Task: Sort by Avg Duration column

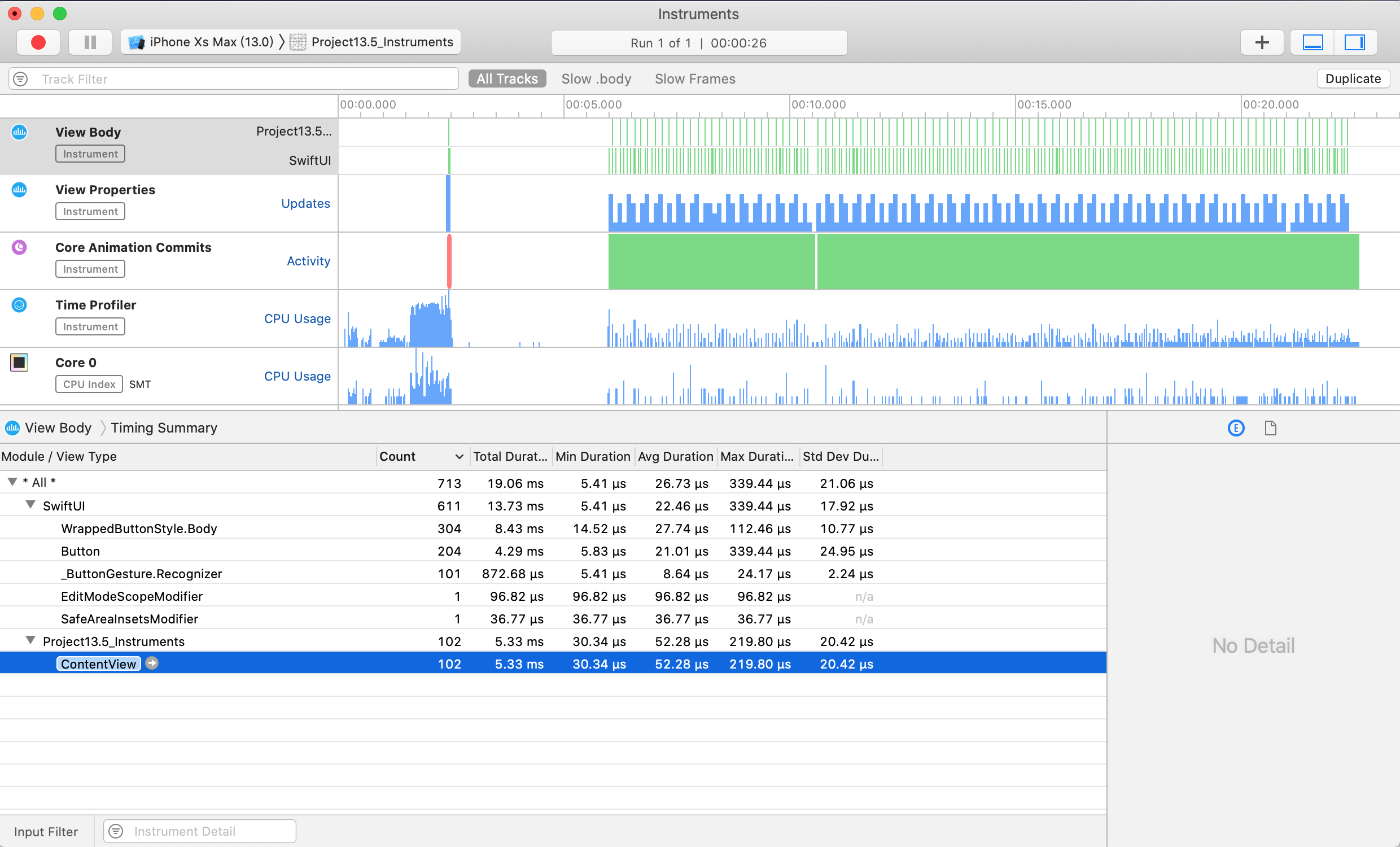Action: 675,456
